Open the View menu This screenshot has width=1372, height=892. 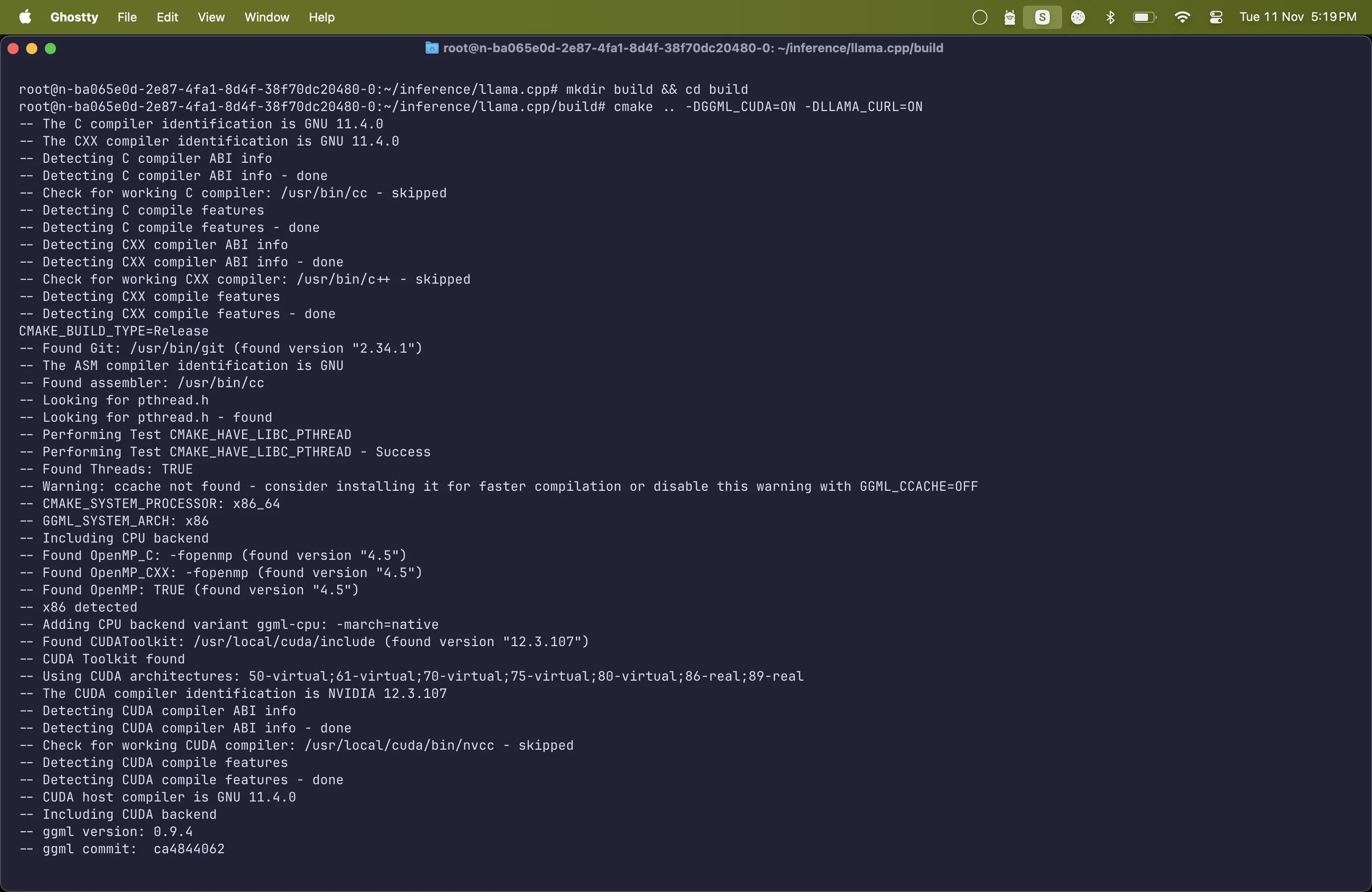211,17
